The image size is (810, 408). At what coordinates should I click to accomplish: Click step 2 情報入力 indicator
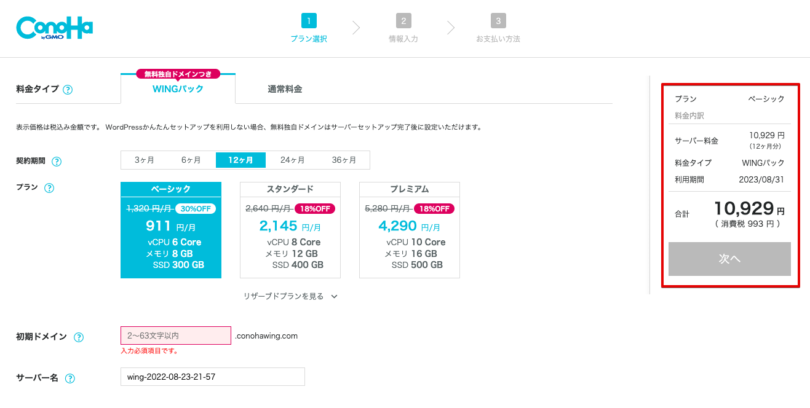coord(403,20)
